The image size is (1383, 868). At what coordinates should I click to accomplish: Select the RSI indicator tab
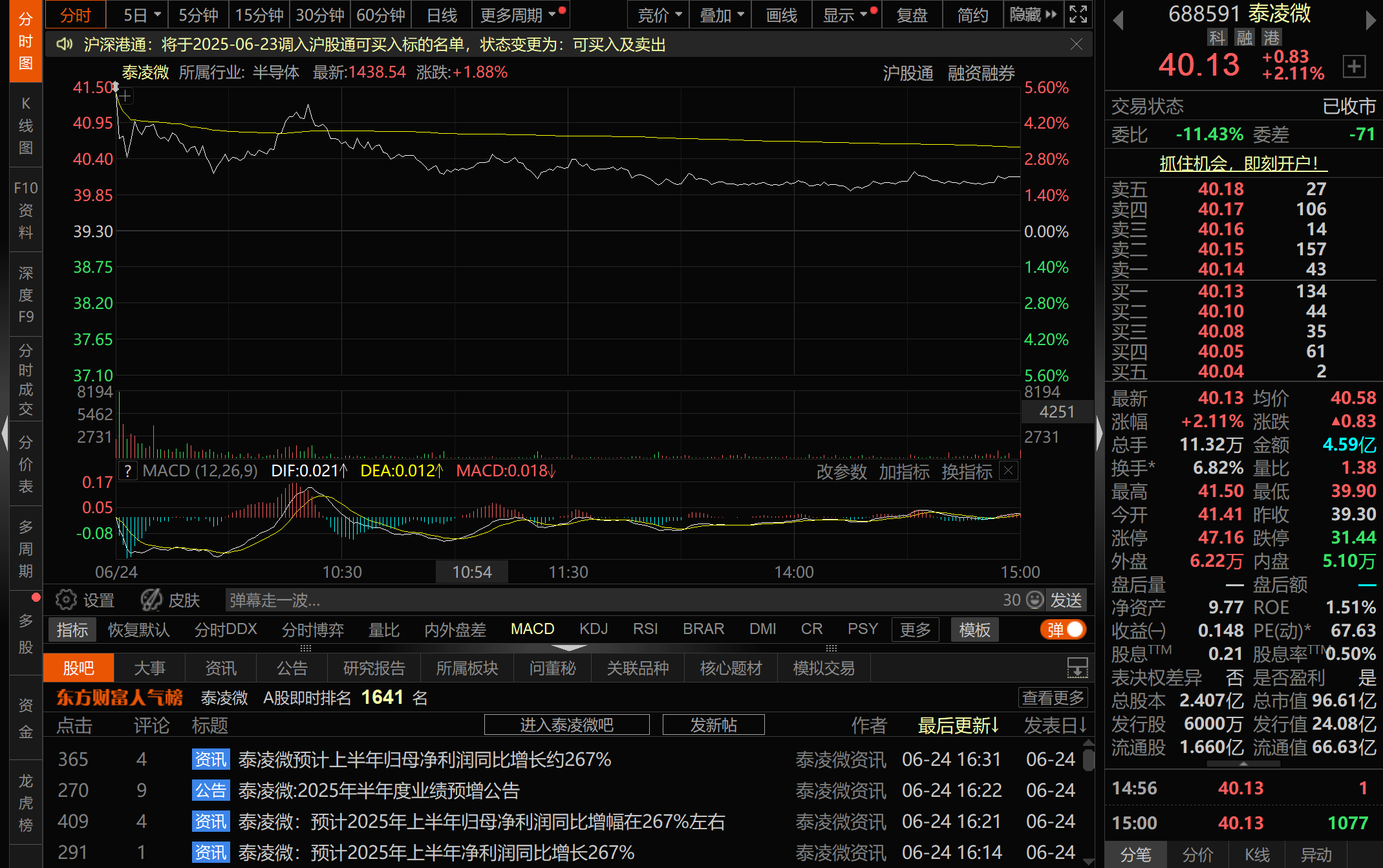coord(645,629)
